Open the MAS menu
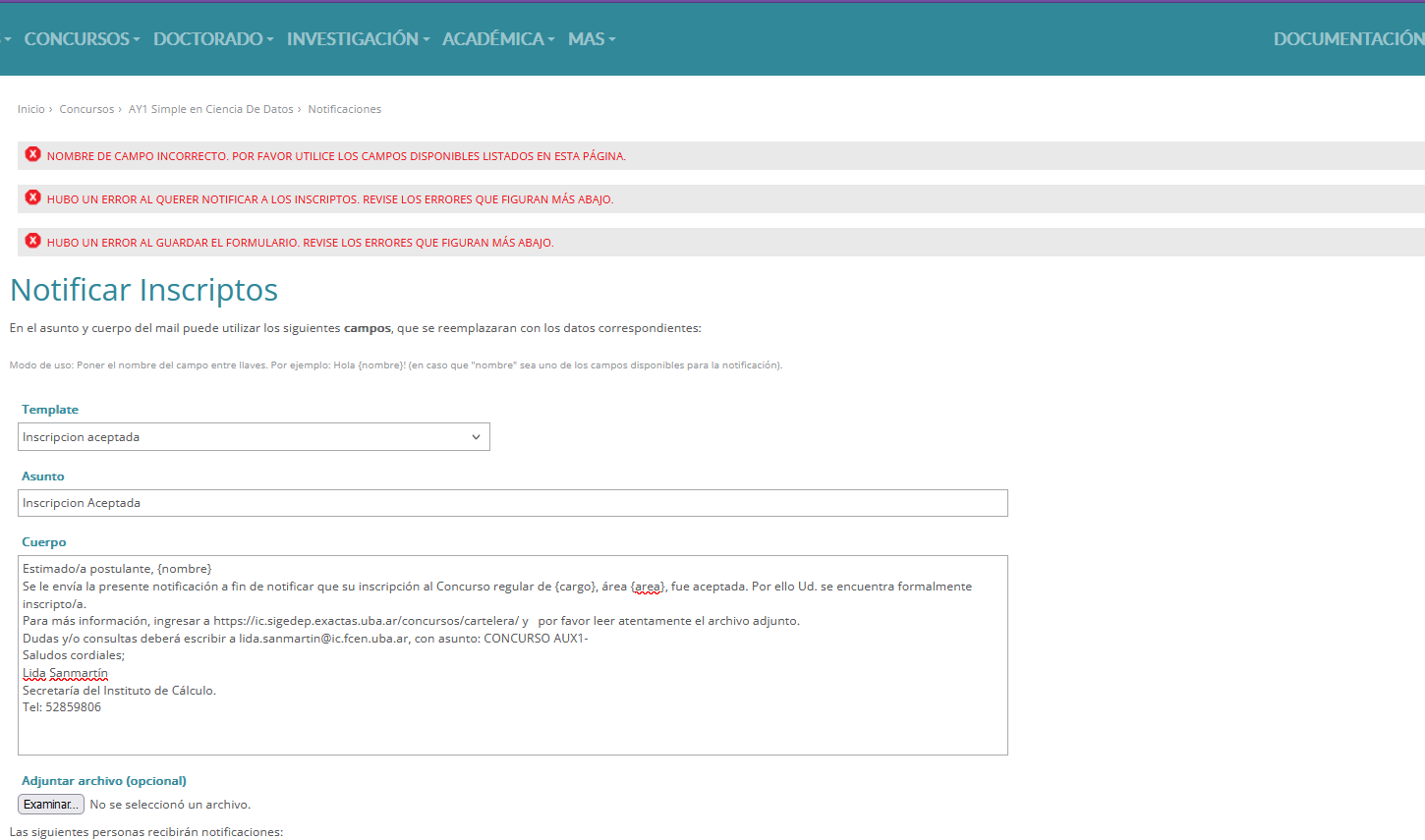The width and height of the screenshot is (1425, 840). 592,39
